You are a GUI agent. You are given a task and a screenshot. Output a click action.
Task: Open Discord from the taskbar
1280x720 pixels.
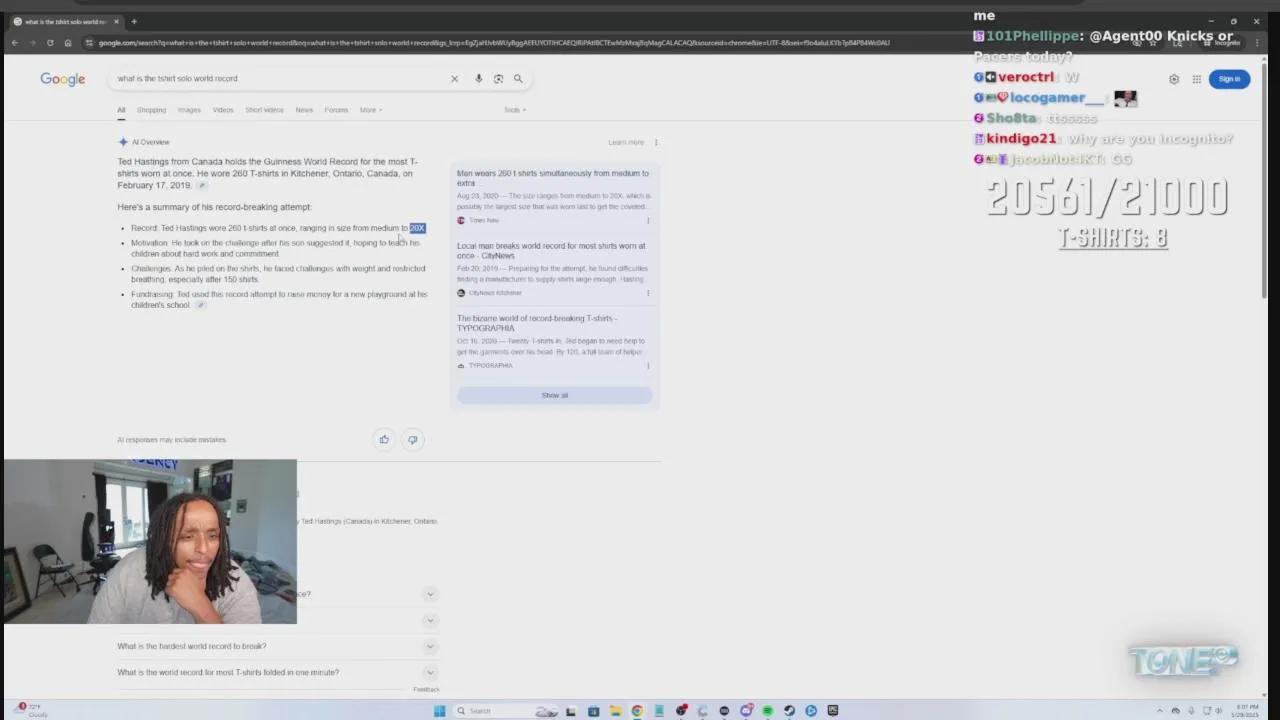(746, 711)
